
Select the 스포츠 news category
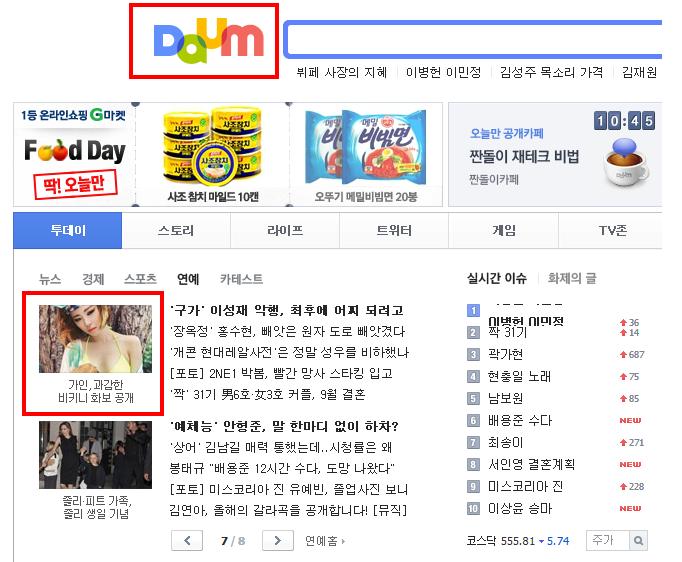click(140, 279)
